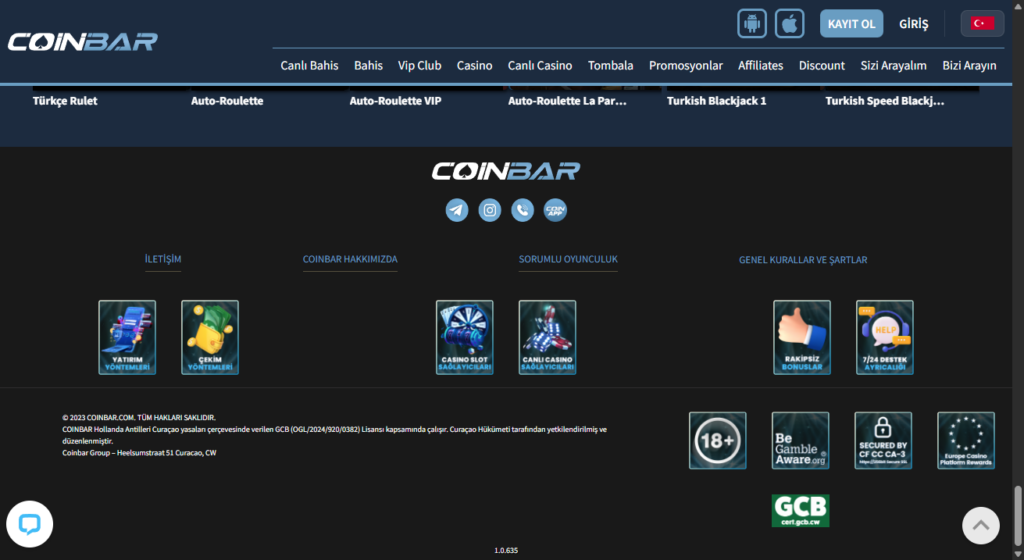Click the phone call icon in footer
This screenshot has height=560, width=1024.
pos(522,210)
